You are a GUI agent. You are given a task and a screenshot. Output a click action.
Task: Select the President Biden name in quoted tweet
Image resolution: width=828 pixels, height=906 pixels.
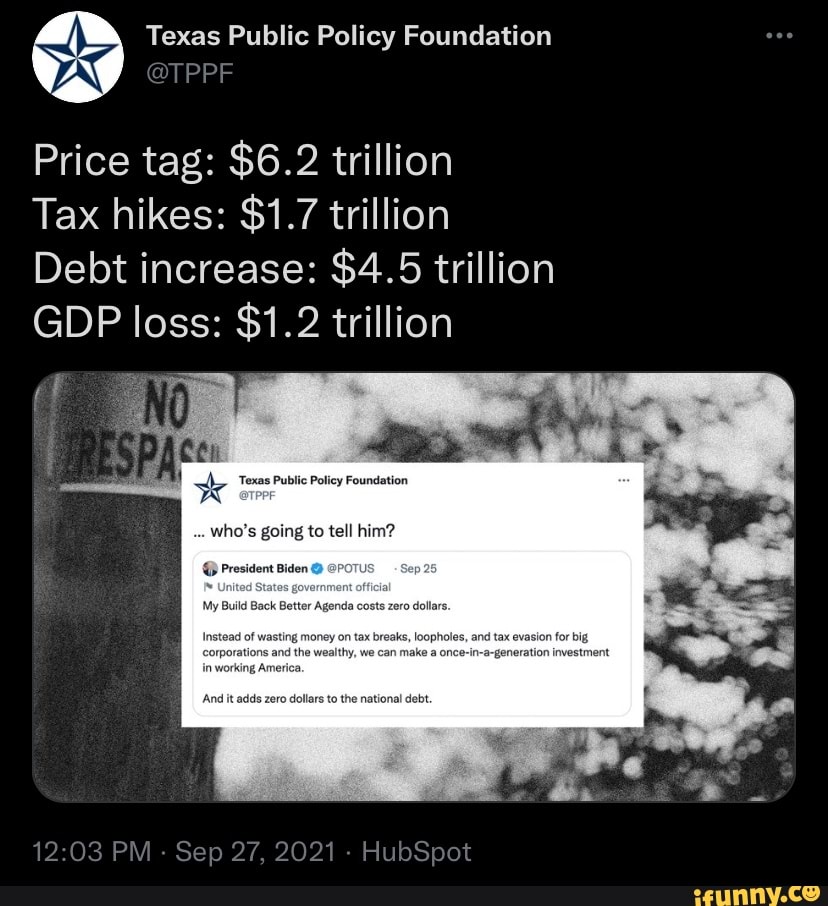[264, 568]
